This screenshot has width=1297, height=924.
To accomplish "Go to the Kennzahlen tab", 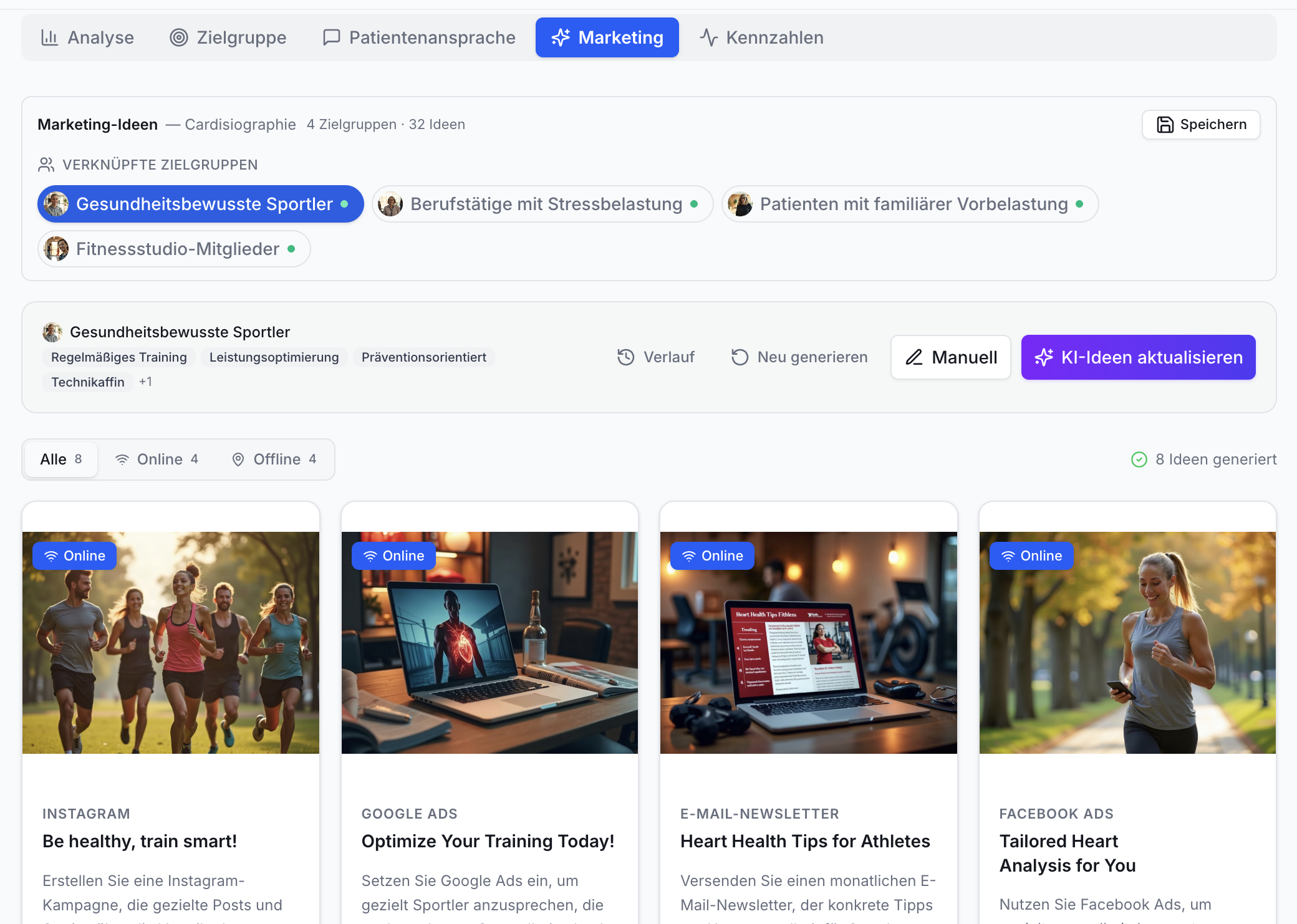I will point(761,37).
